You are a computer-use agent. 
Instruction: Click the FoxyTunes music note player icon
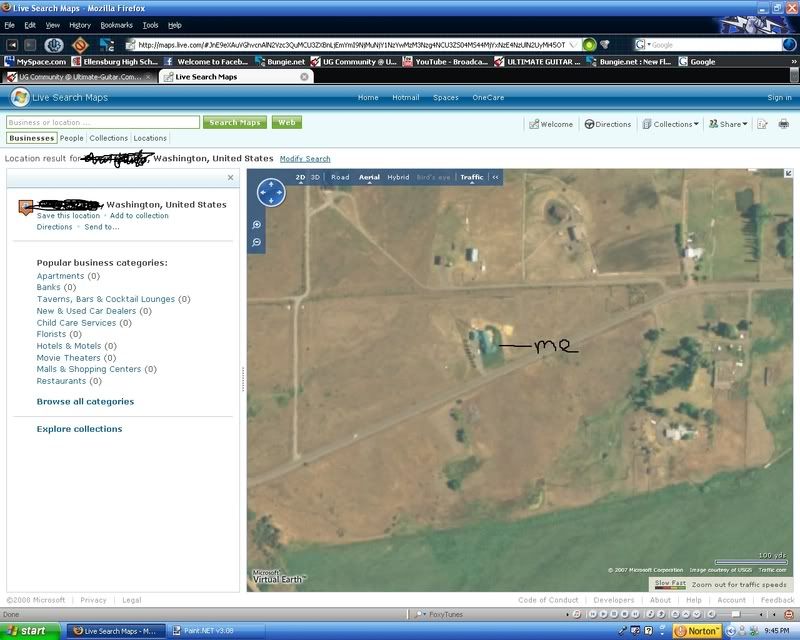tap(577, 614)
